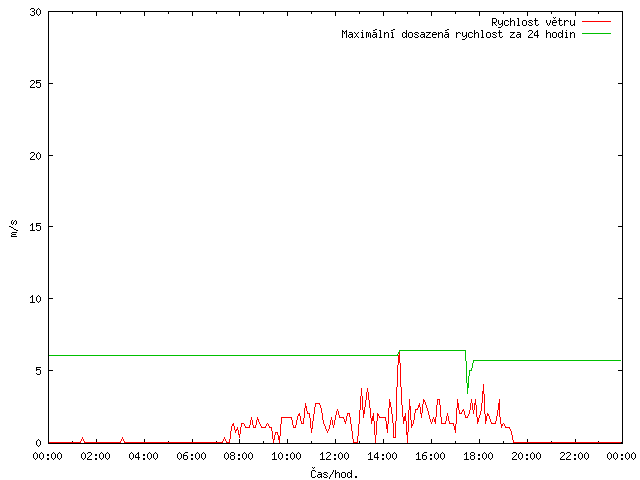Click the x-axis time 22:00
Viewport: 640px width, 480px height.
tap(574, 456)
